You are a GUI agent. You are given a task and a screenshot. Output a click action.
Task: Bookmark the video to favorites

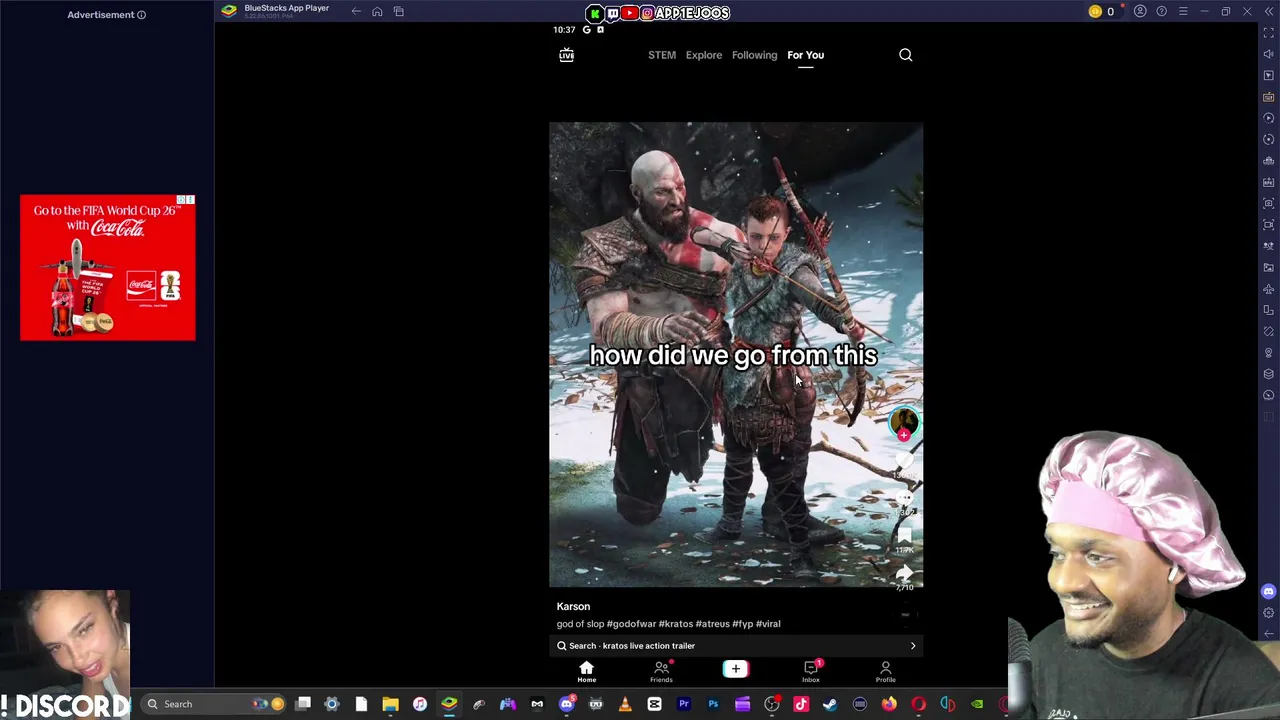[x=904, y=537]
